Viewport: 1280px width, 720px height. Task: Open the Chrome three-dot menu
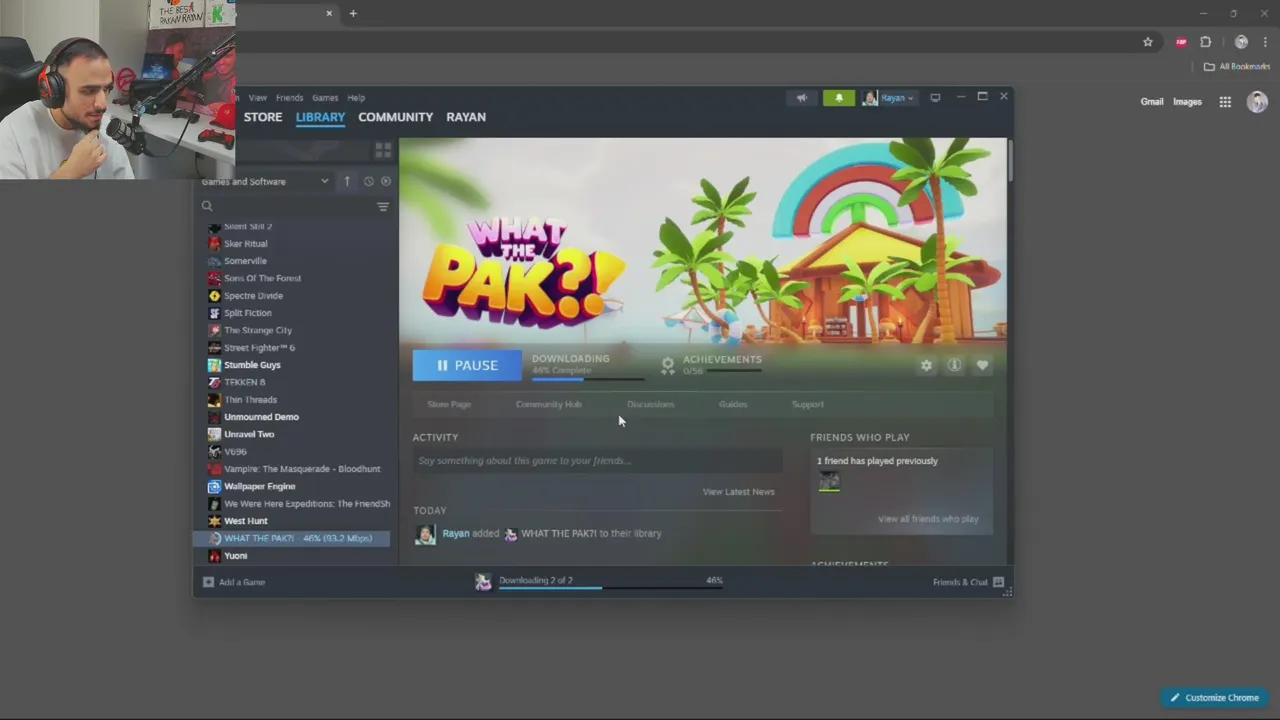pyautogui.click(x=1265, y=42)
